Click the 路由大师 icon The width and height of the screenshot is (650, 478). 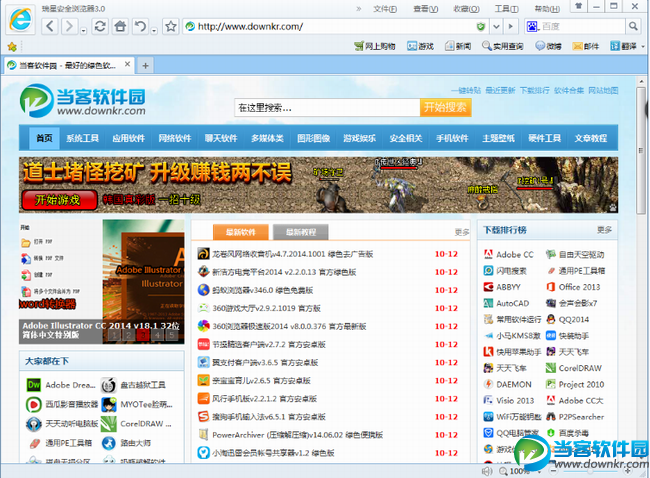109,443
